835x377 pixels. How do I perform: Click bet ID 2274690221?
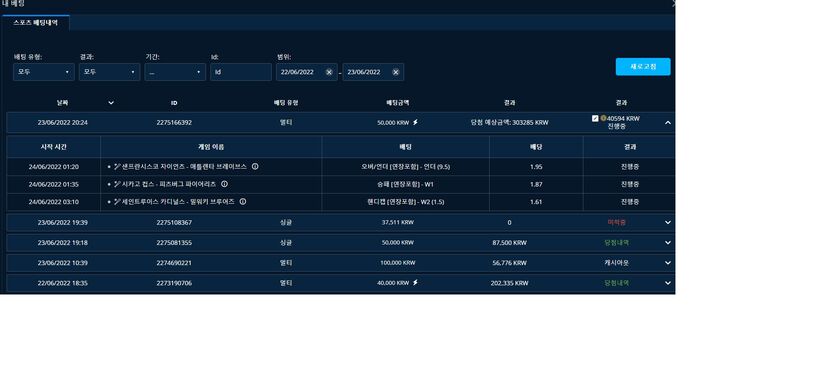174,263
